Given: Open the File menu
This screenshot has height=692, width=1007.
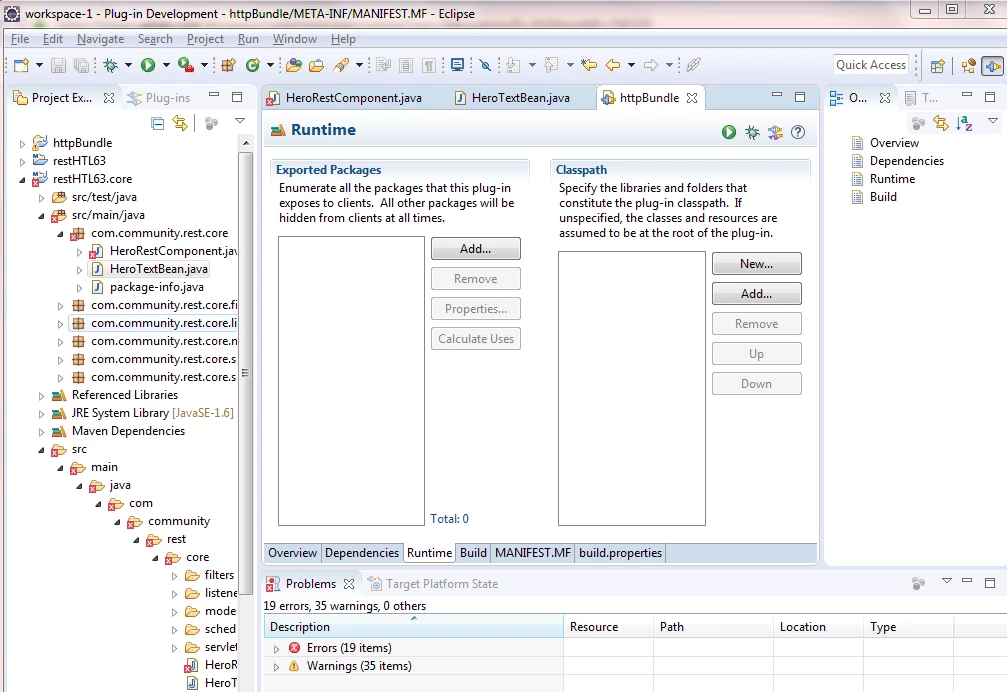Looking at the screenshot, I should (20, 39).
